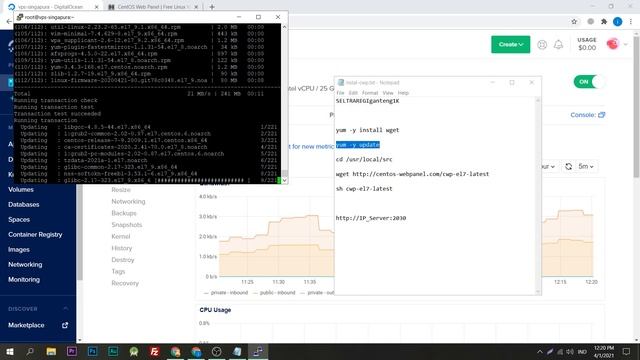640x360 pixels.
Task: Open DigitalOcean help support icon
Action: (x=542, y=44)
